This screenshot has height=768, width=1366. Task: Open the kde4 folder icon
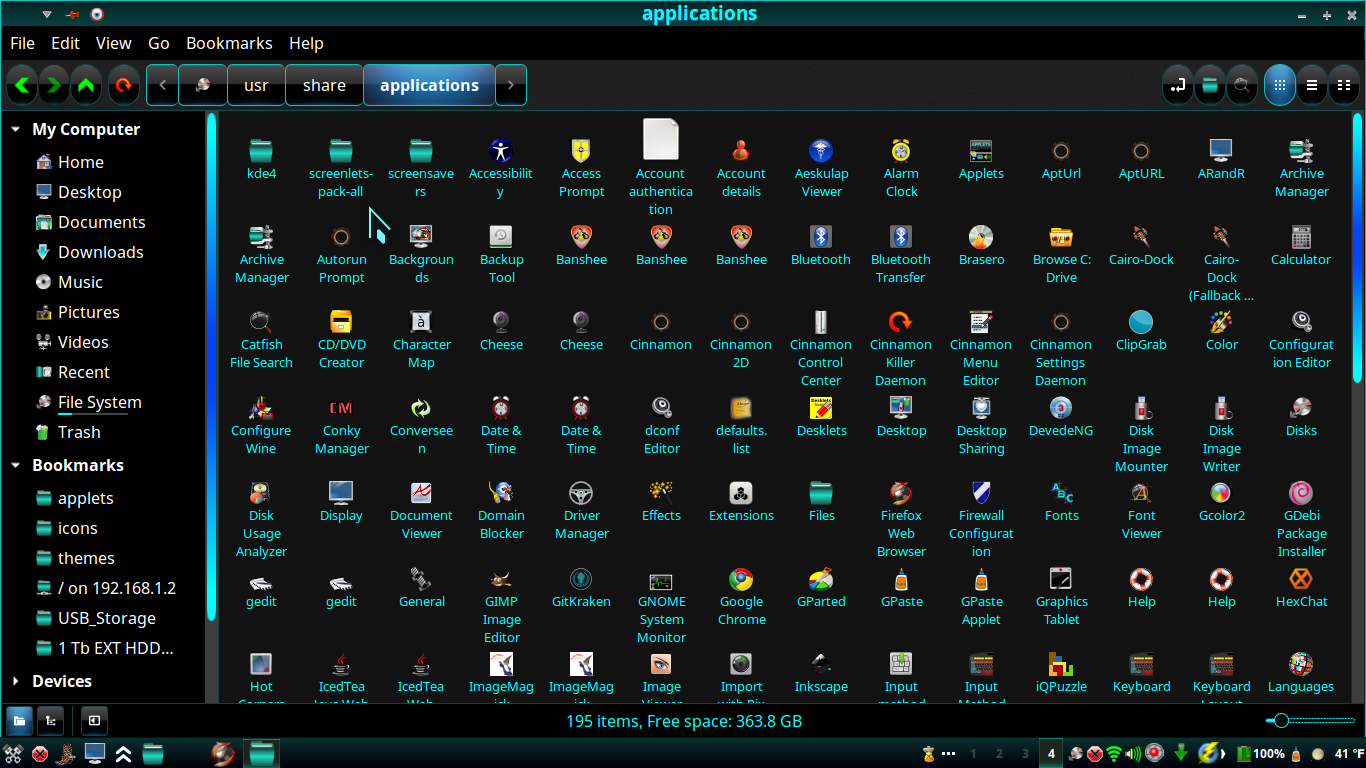point(261,150)
